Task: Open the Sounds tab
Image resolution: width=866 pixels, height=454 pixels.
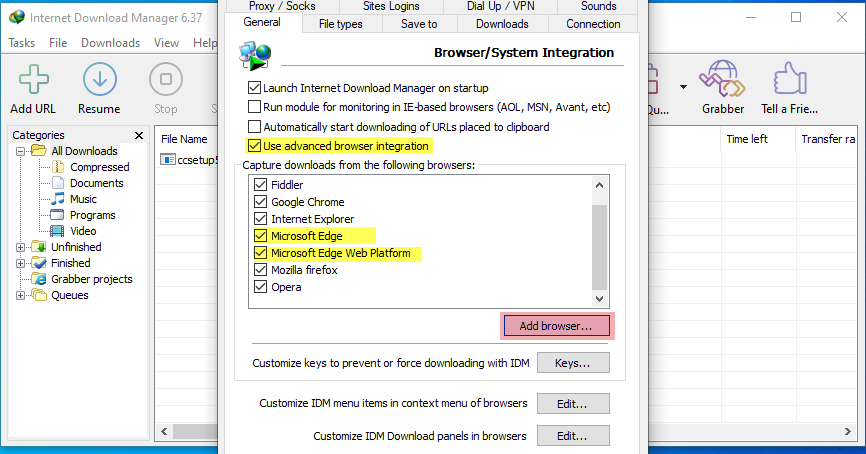Action: tap(598, 6)
